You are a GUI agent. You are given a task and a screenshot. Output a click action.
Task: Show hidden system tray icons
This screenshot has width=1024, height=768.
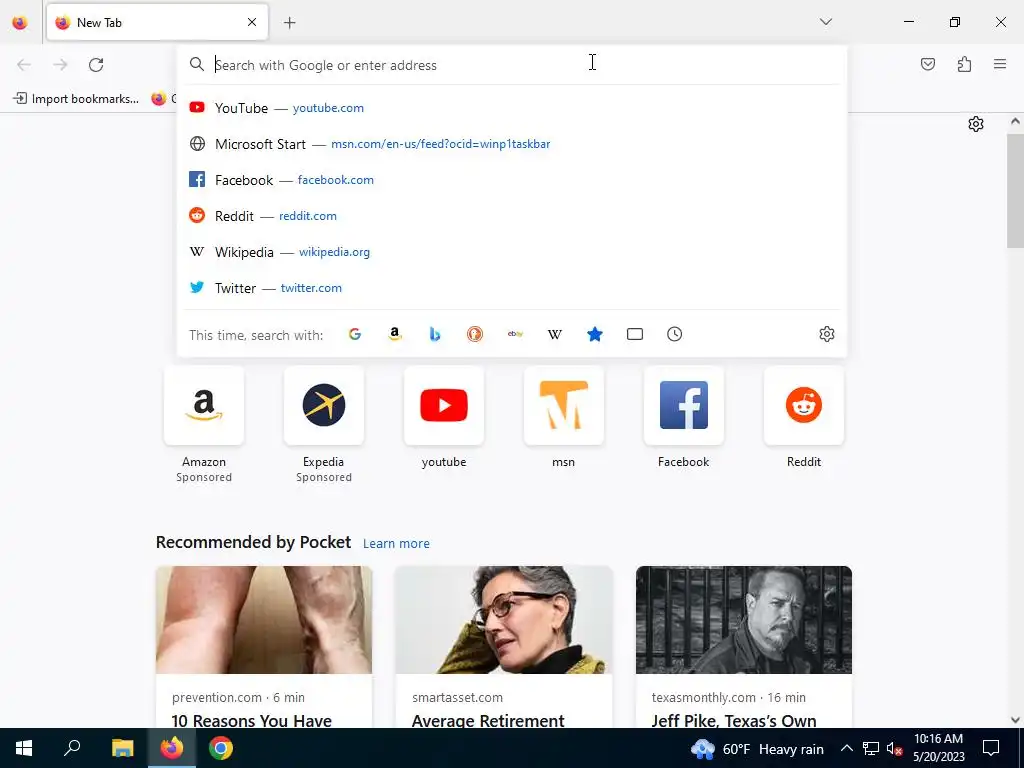[x=846, y=748]
